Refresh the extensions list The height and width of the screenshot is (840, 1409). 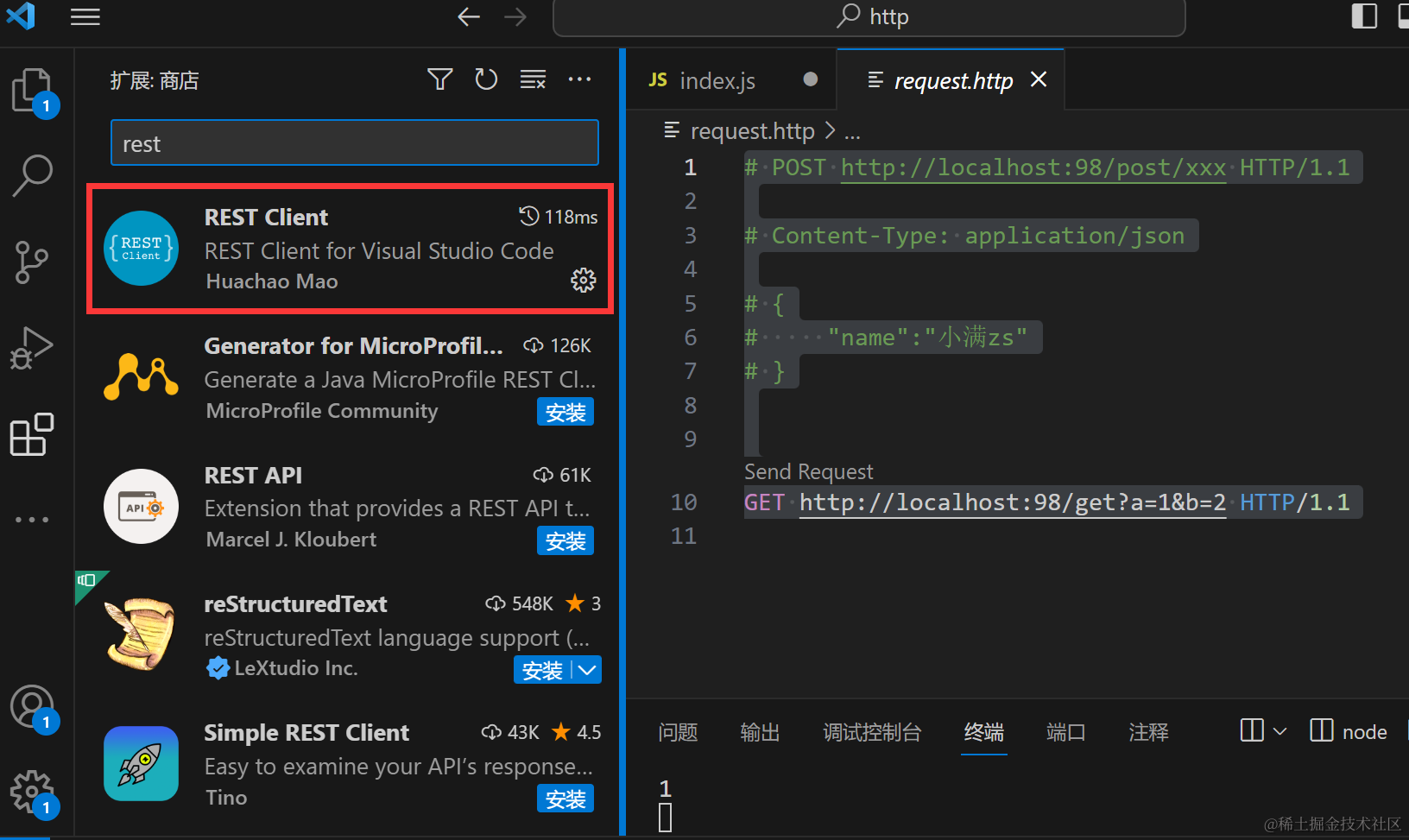point(486,79)
